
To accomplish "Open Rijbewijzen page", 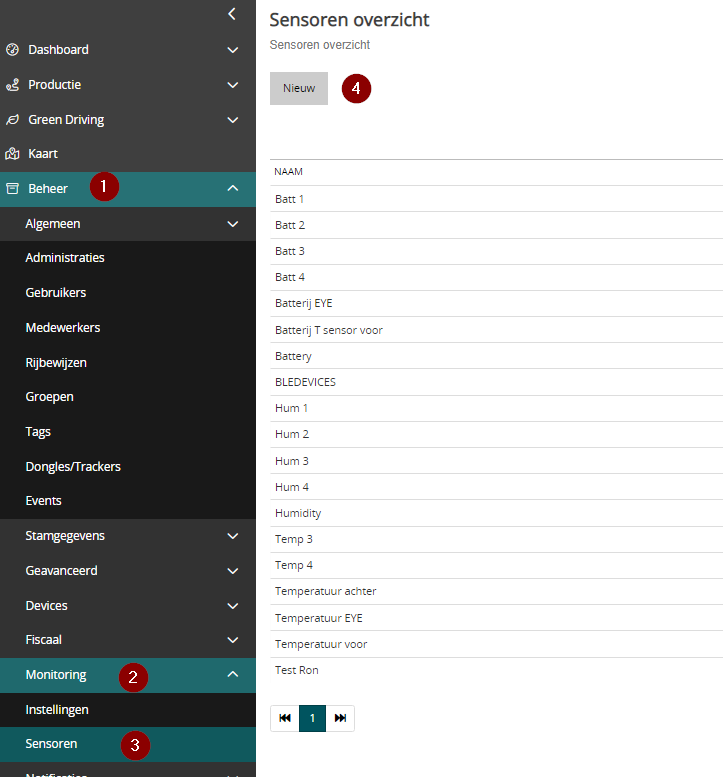I will pyautogui.click(x=128, y=363).
